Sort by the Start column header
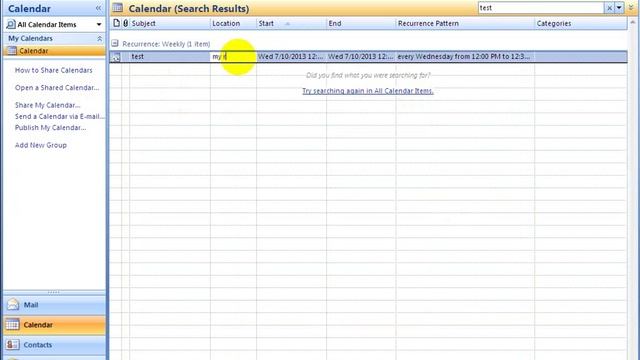The image size is (640, 360). tap(291, 23)
